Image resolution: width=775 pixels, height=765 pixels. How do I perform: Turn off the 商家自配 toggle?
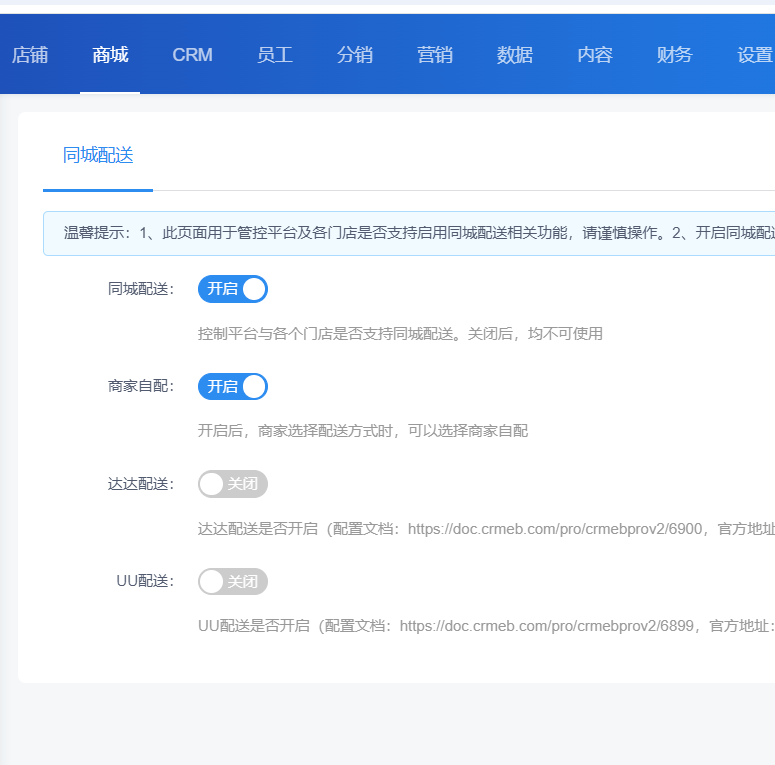click(233, 387)
